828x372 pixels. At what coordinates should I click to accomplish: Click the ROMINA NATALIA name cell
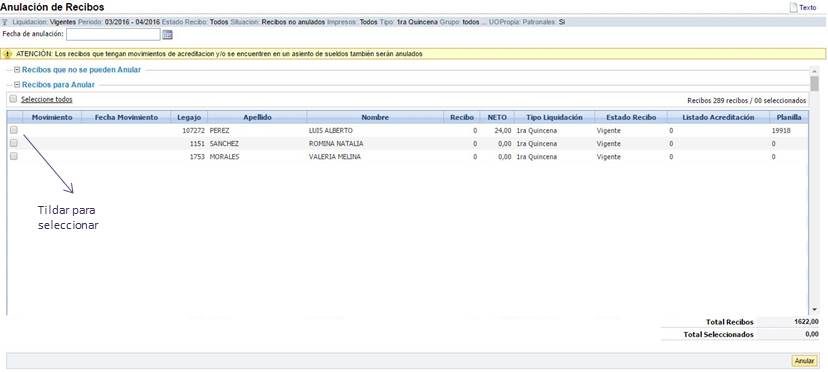coord(336,144)
